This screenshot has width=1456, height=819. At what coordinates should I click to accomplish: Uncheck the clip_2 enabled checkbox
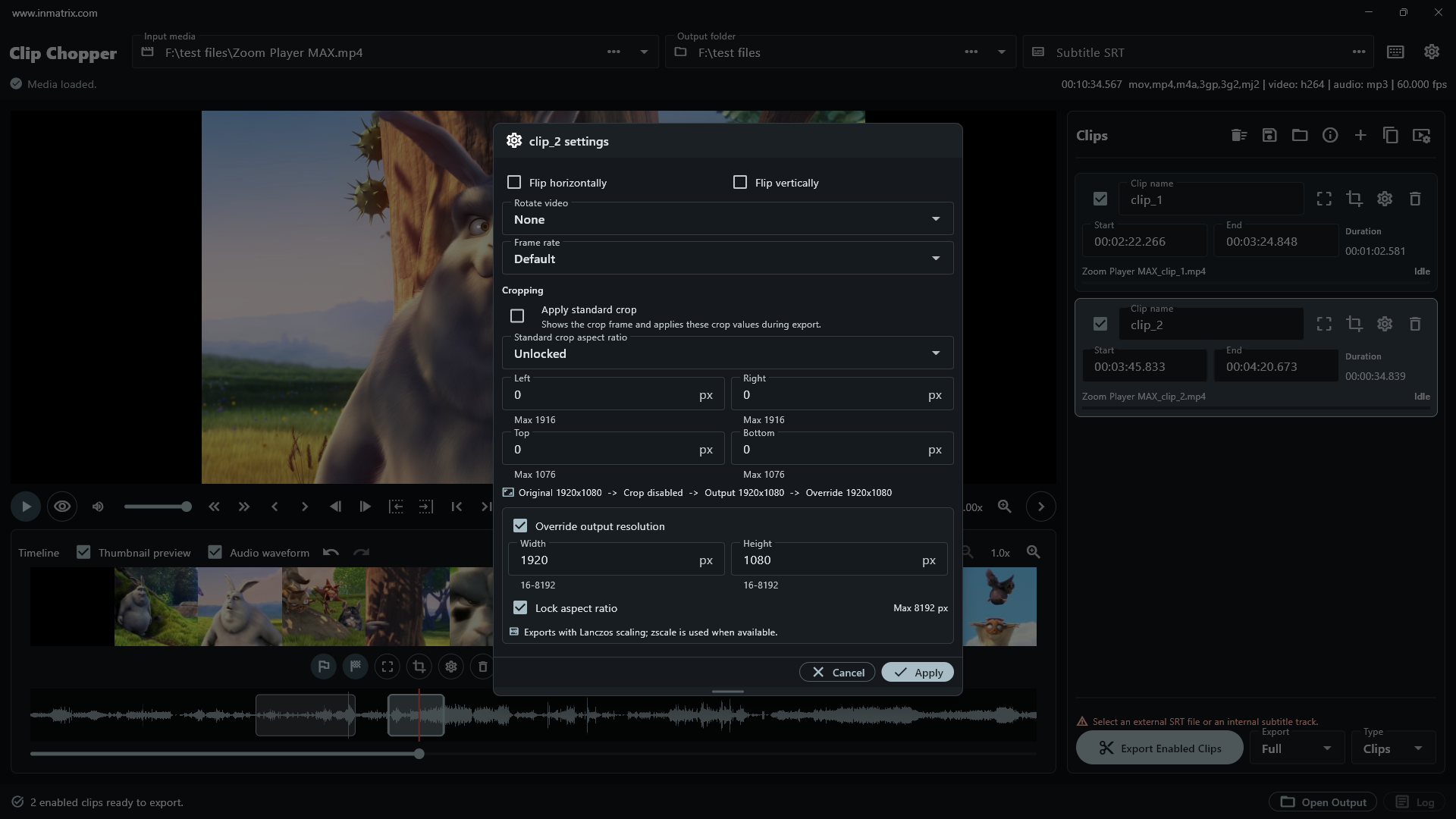(1100, 324)
